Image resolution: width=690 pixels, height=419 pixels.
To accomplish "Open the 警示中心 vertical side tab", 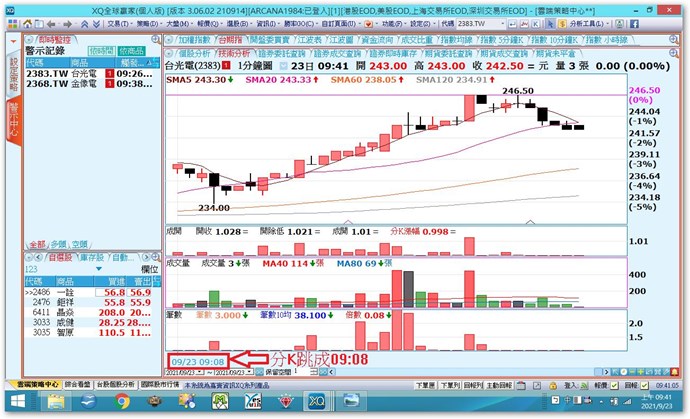I will (x=12, y=122).
